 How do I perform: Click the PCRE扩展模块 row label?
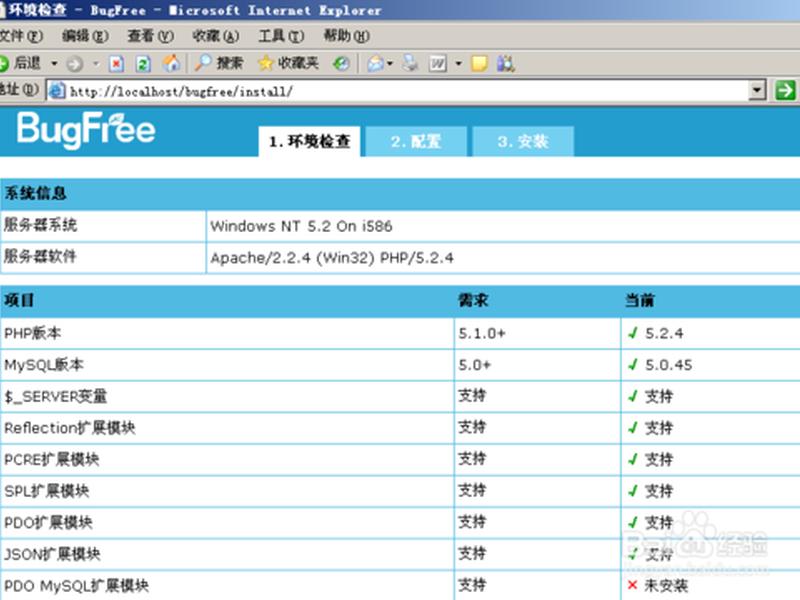(x=52, y=459)
